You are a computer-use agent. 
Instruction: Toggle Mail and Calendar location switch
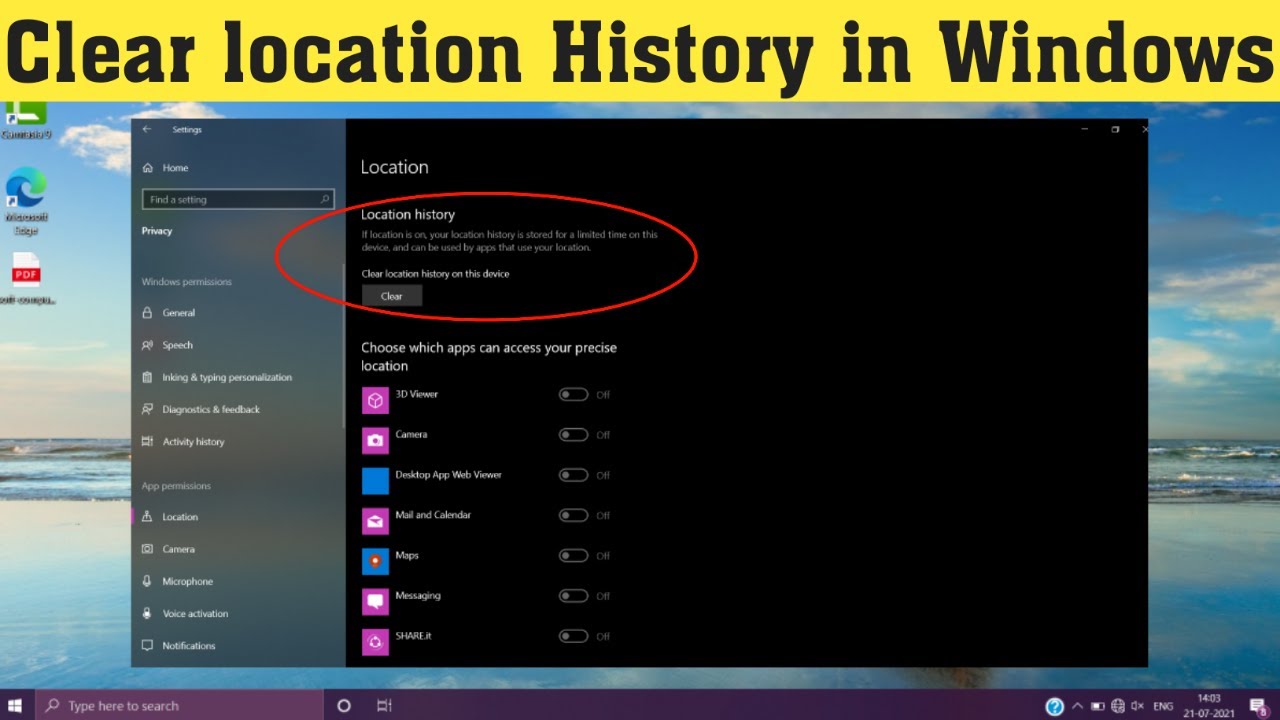573,515
